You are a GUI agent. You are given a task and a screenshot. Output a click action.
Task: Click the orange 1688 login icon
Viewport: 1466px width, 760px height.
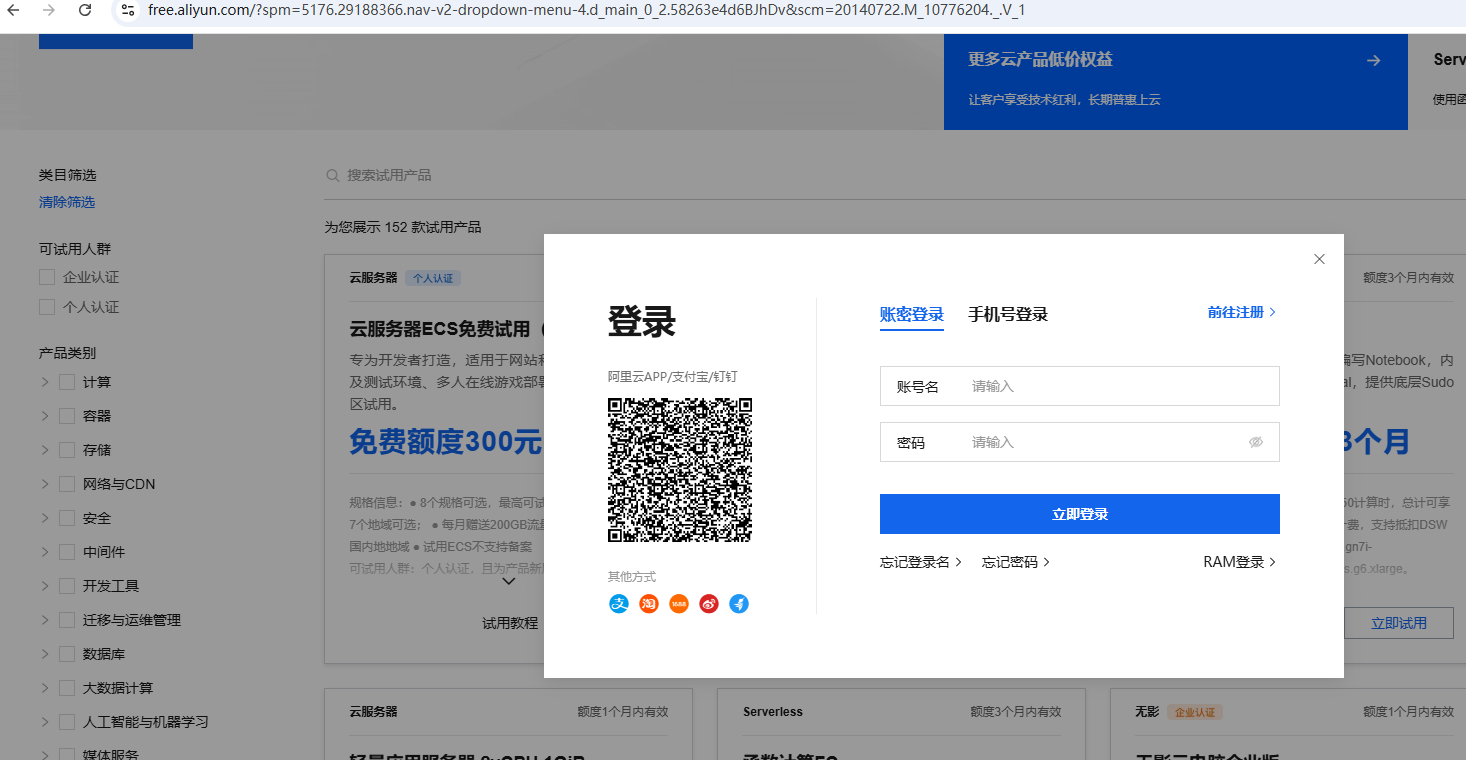click(679, 604)
